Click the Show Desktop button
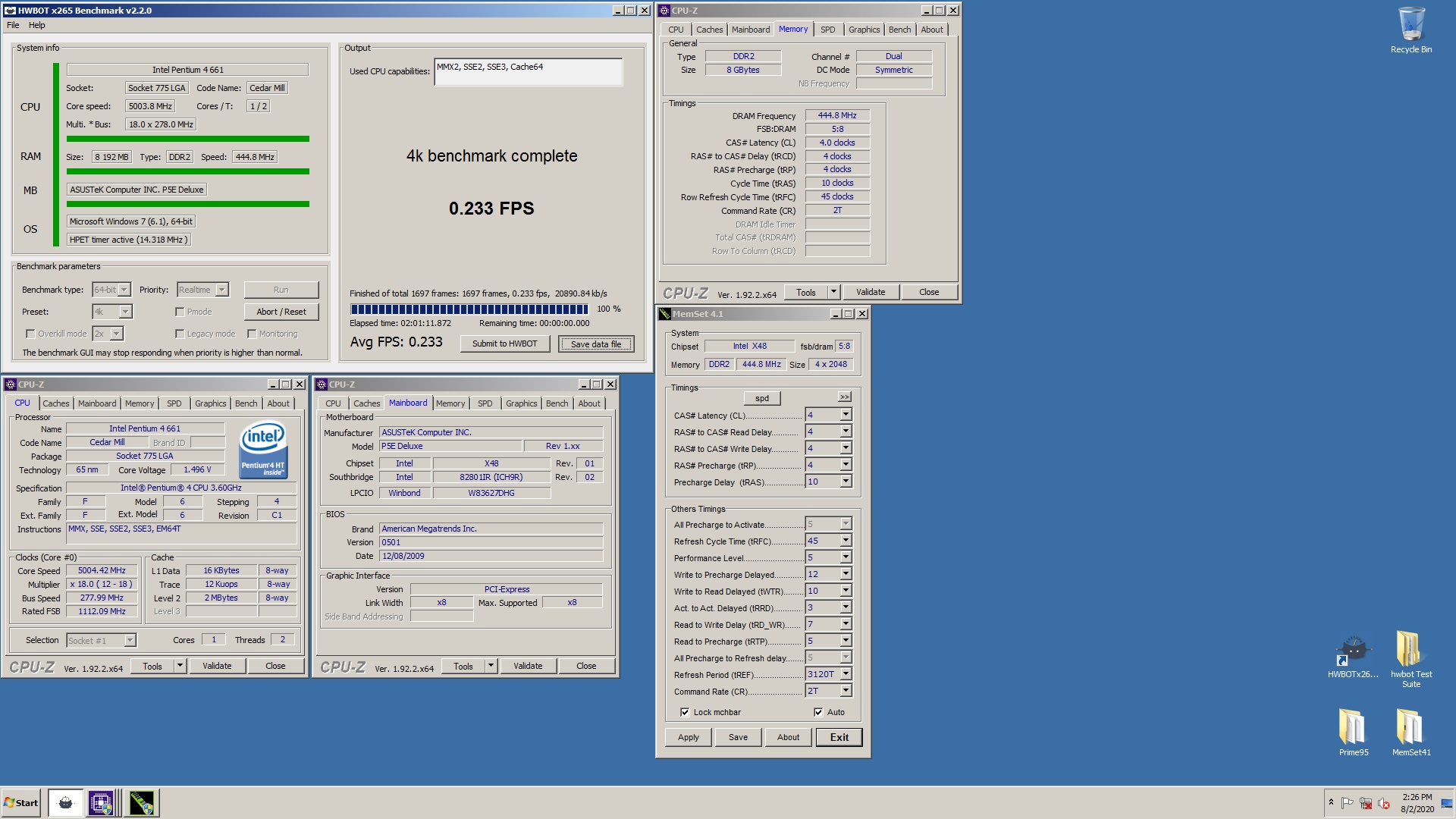The height and width of the screenshot is (819, 1456). 1447,803
